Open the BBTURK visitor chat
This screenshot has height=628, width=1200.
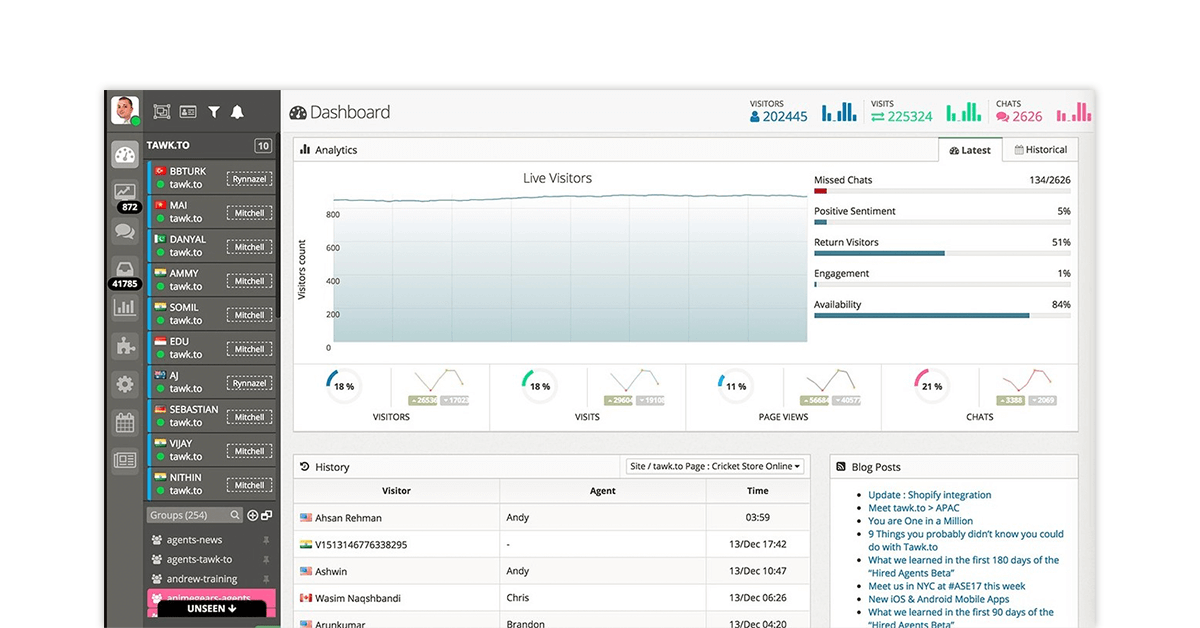pos(211,178)
